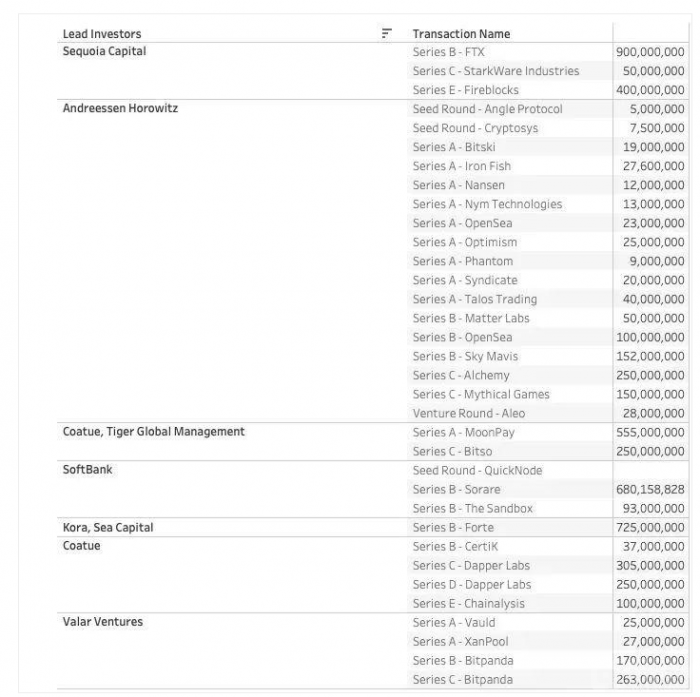Select the Lead Investors column header
This screenshot has width=700, height=697.
[x=102, y=34]
